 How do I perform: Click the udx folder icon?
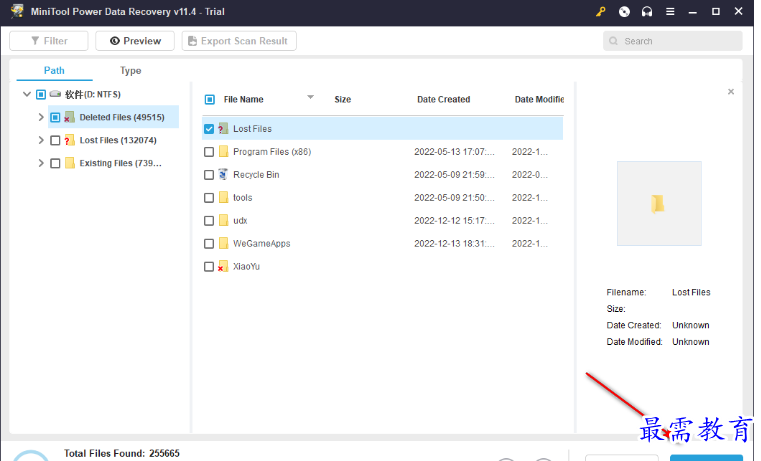(223, 220)
